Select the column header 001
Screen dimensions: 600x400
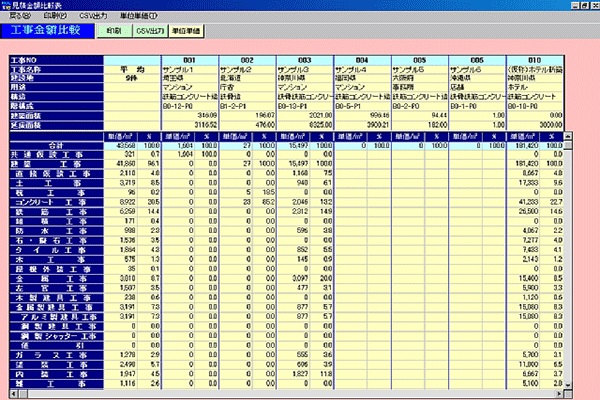pyautogui.click(x=190, y=60)
